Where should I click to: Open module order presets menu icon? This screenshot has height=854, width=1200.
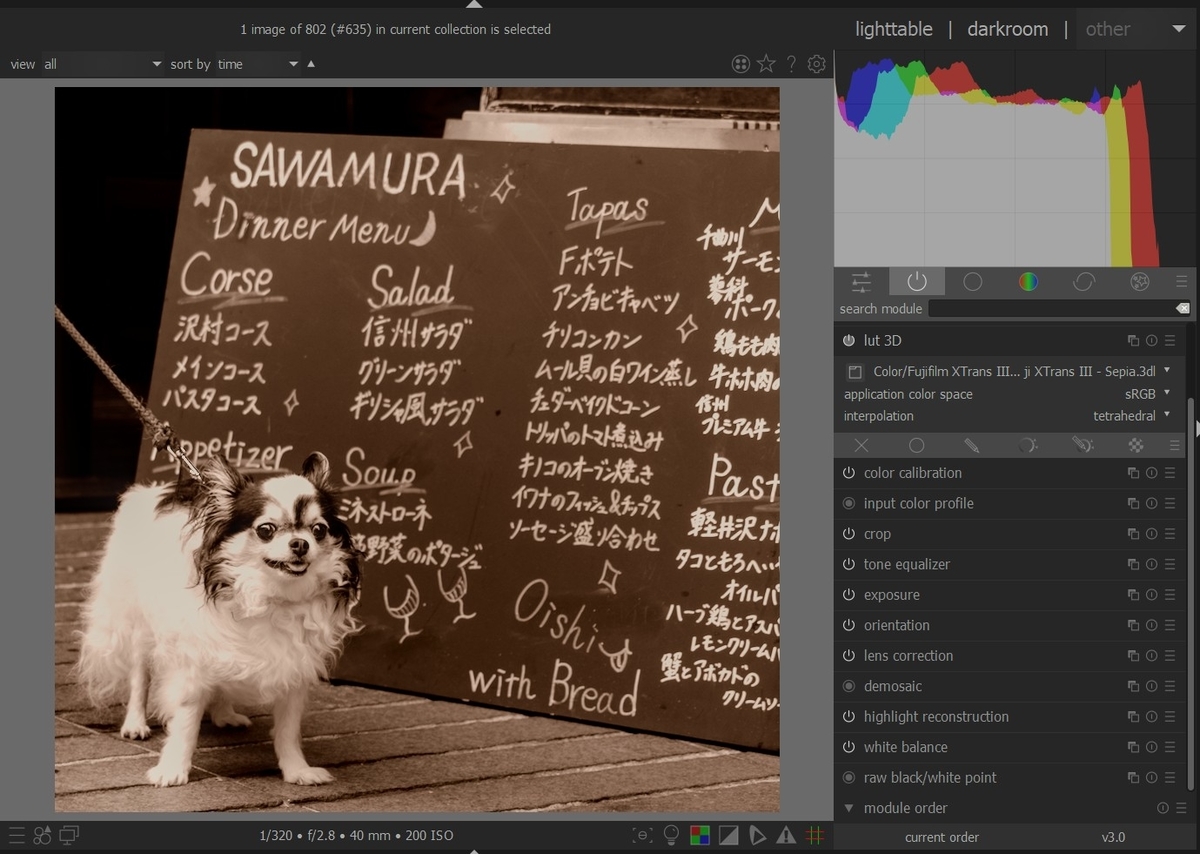point(1181,808)
